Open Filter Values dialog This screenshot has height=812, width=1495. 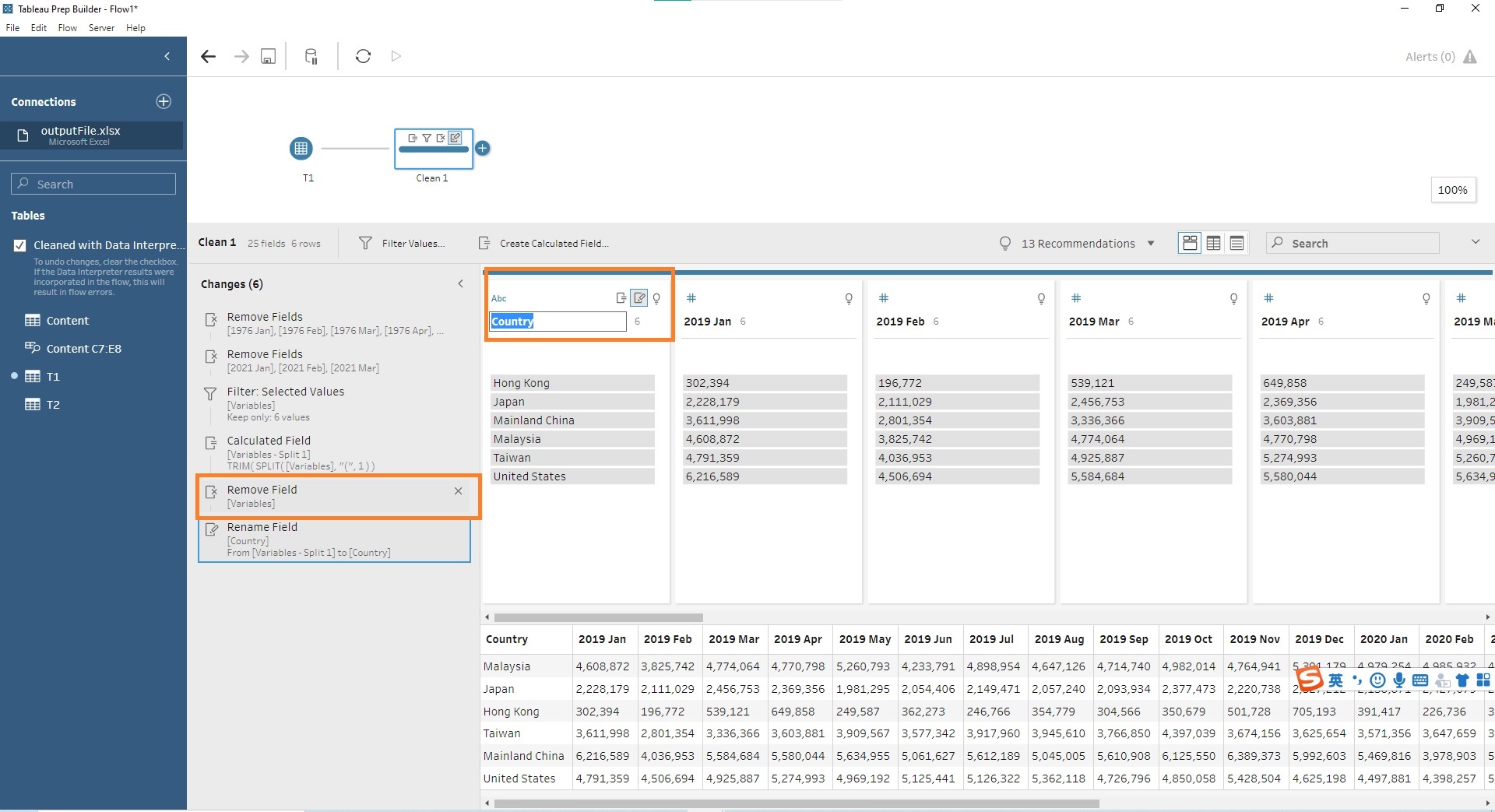[402, 243]
